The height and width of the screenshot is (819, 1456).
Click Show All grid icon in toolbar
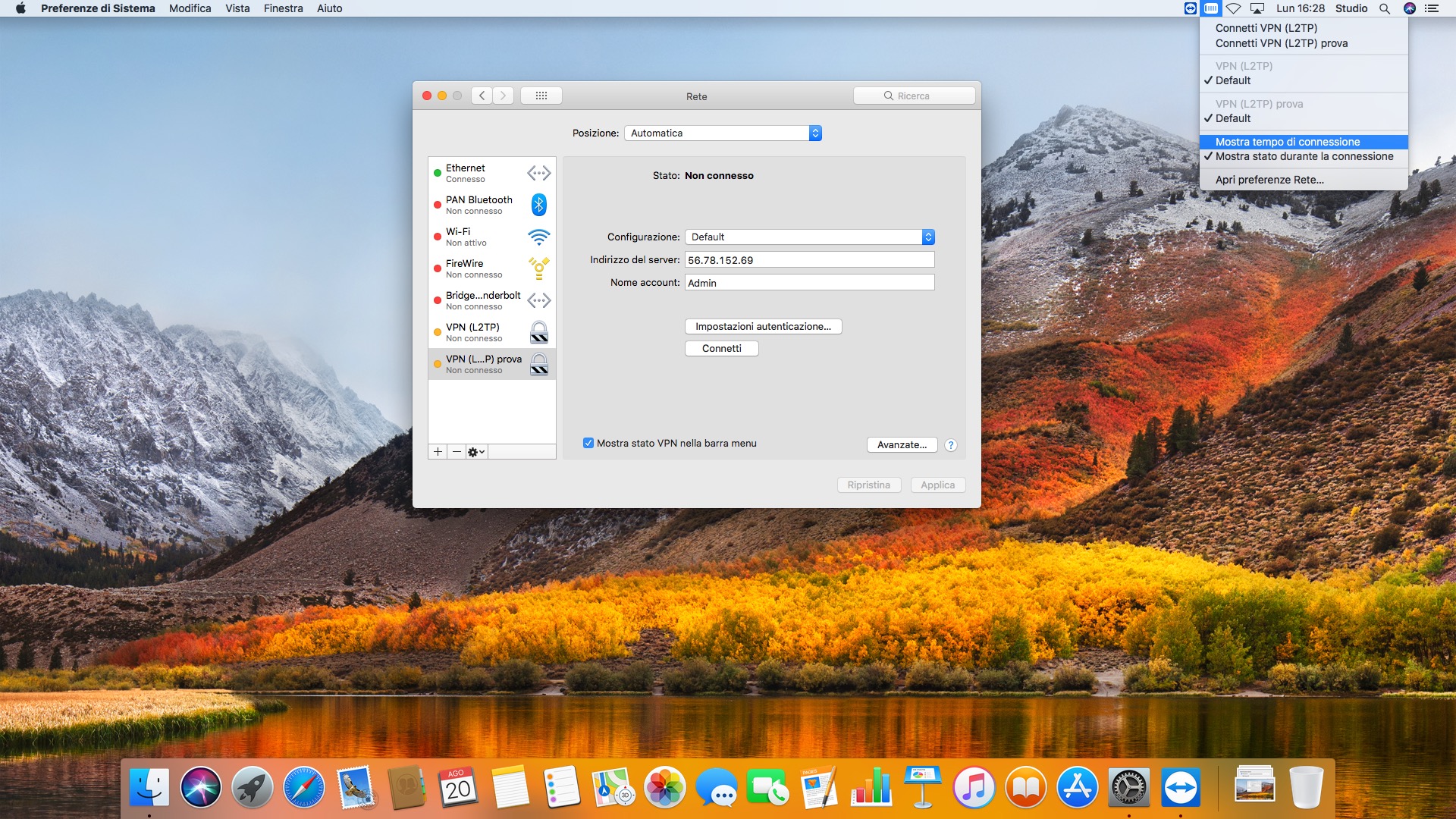coord(541,96)
